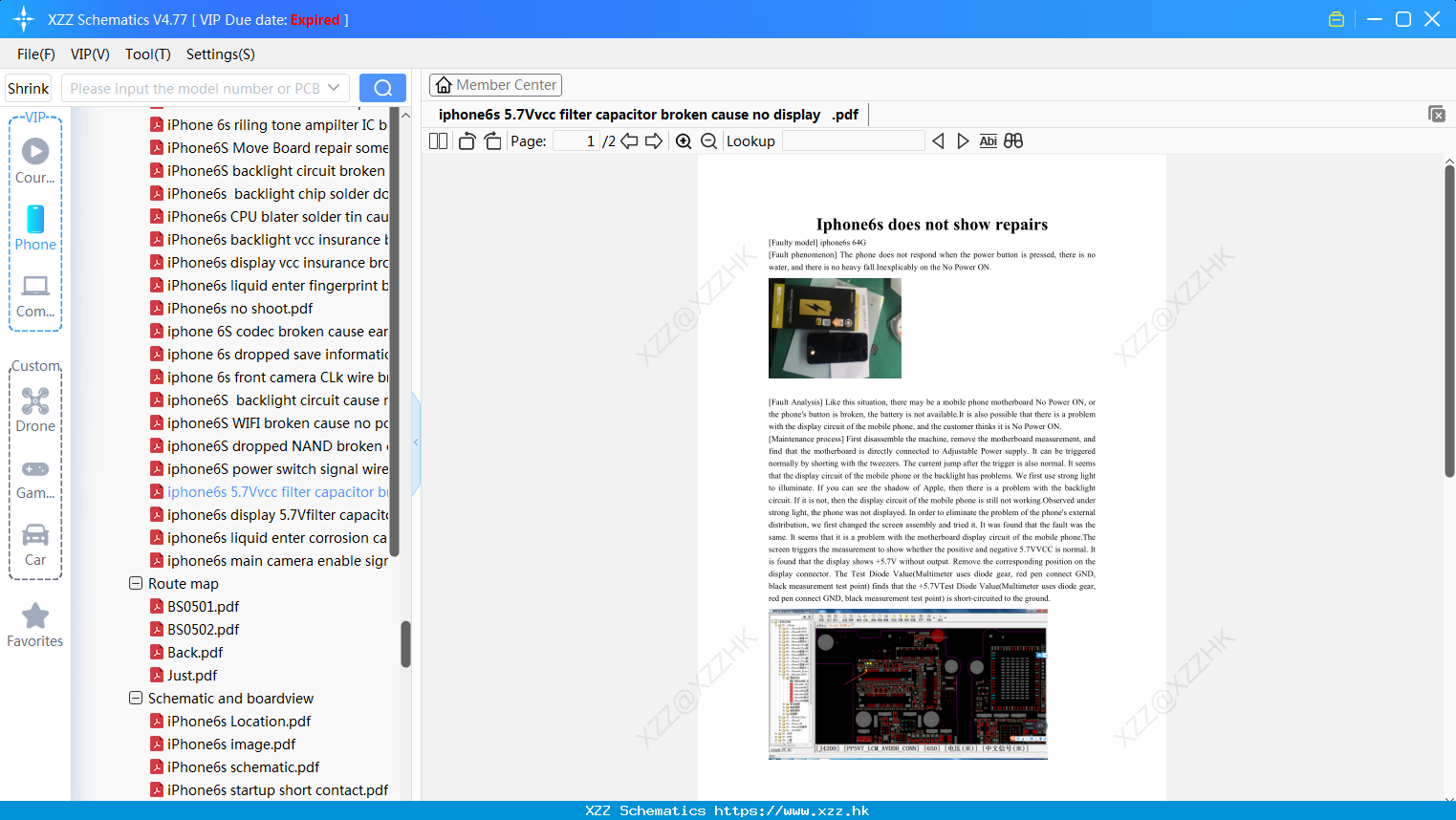
Task: Close the open PDF tab panel
Action: pos(1436,114)
